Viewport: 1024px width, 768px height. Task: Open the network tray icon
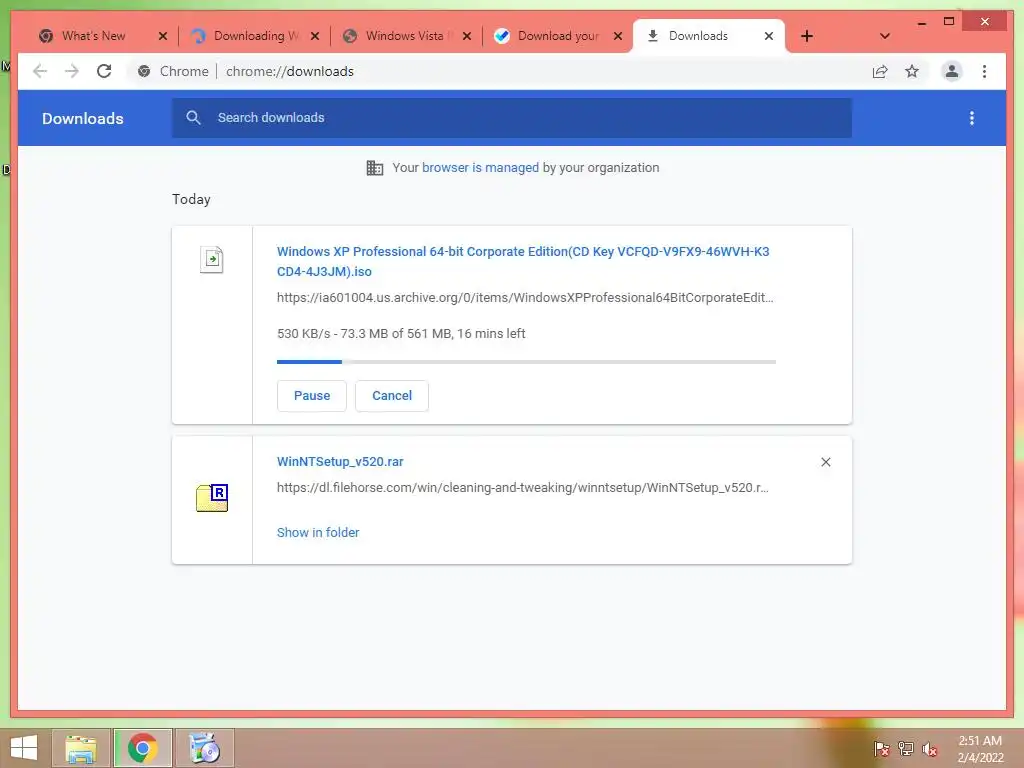point(906,749)
